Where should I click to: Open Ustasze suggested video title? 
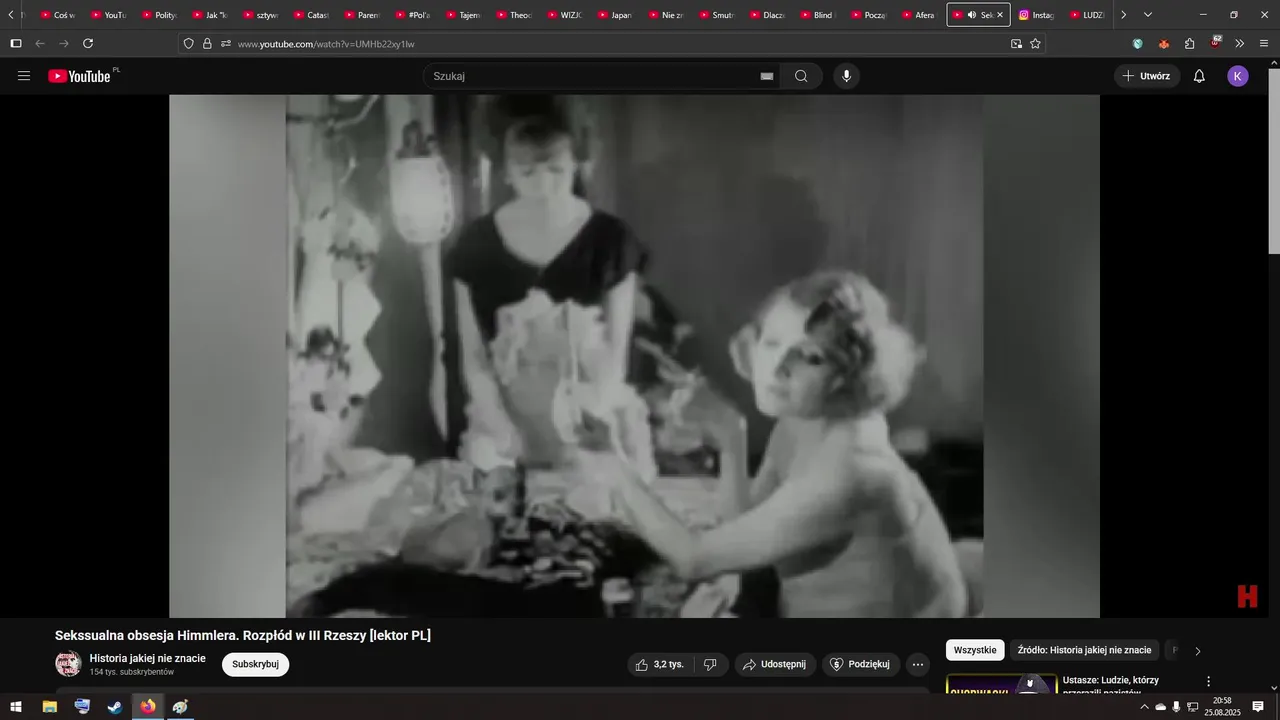(1111, 686)
